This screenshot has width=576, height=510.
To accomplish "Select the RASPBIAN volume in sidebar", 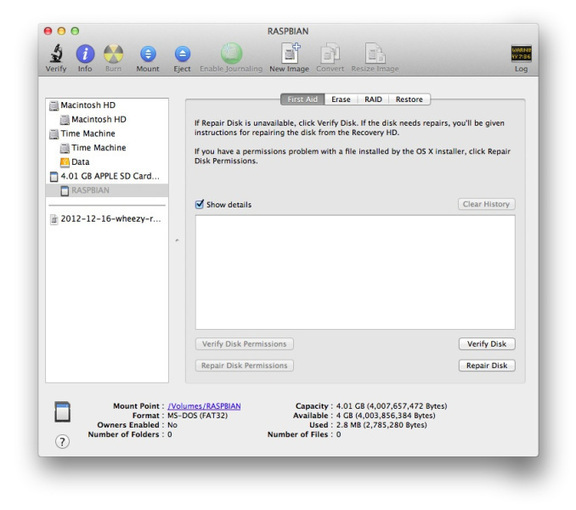I will [107, 190].
